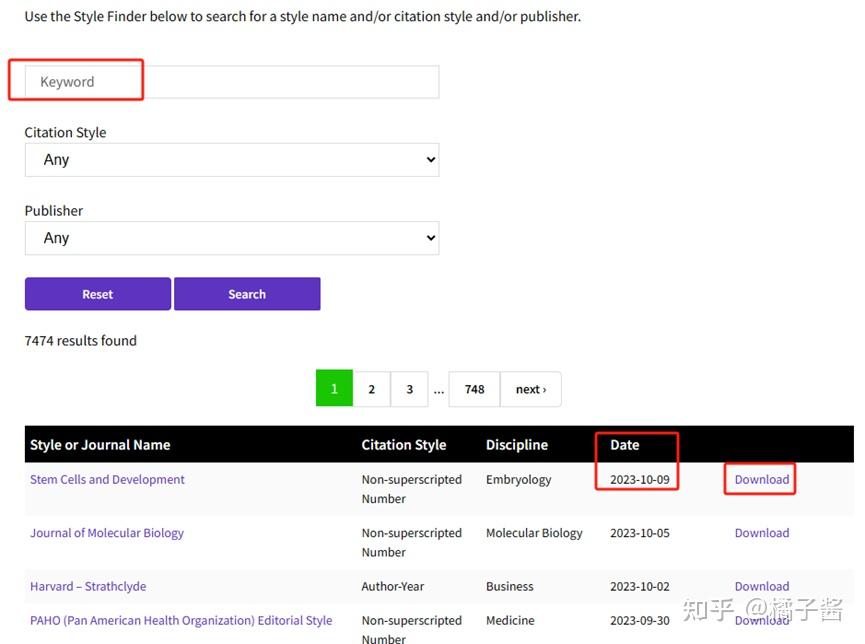Click the Keyword search input field
The width and height of the screenshot is (865, 644).
pyautogui.click(x=232, y=82)
